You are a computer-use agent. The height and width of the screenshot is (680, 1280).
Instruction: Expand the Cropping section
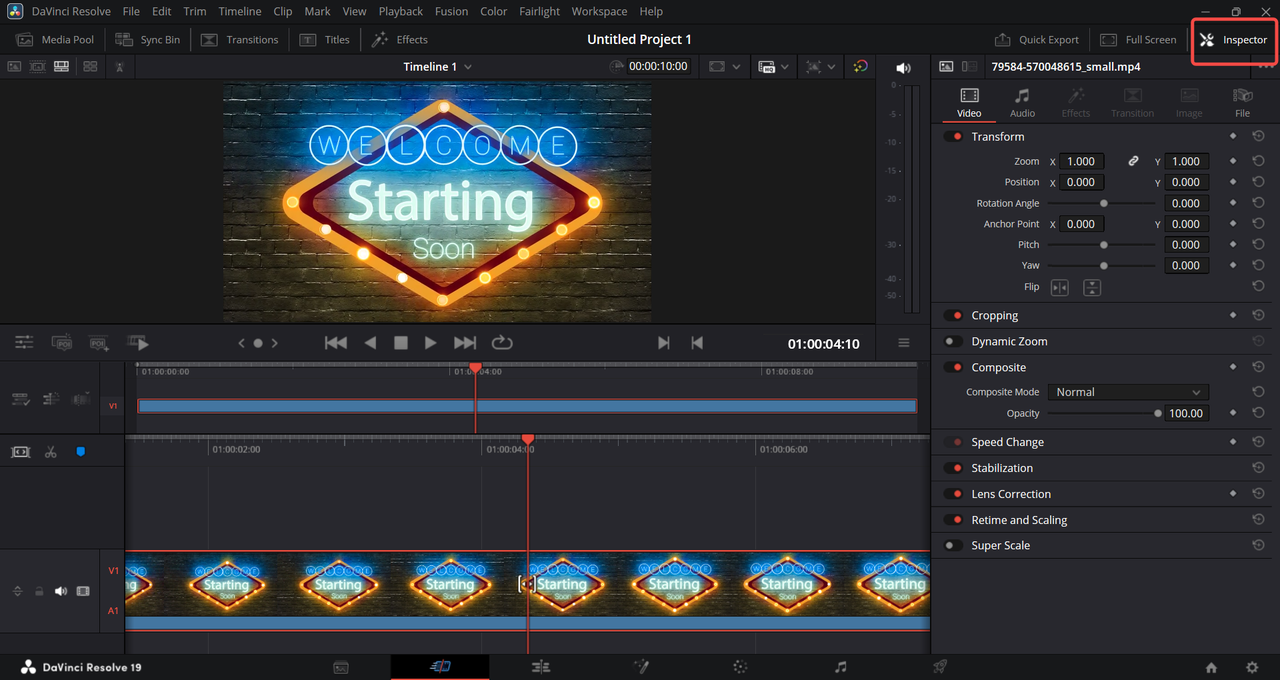(x=994, y=316)
